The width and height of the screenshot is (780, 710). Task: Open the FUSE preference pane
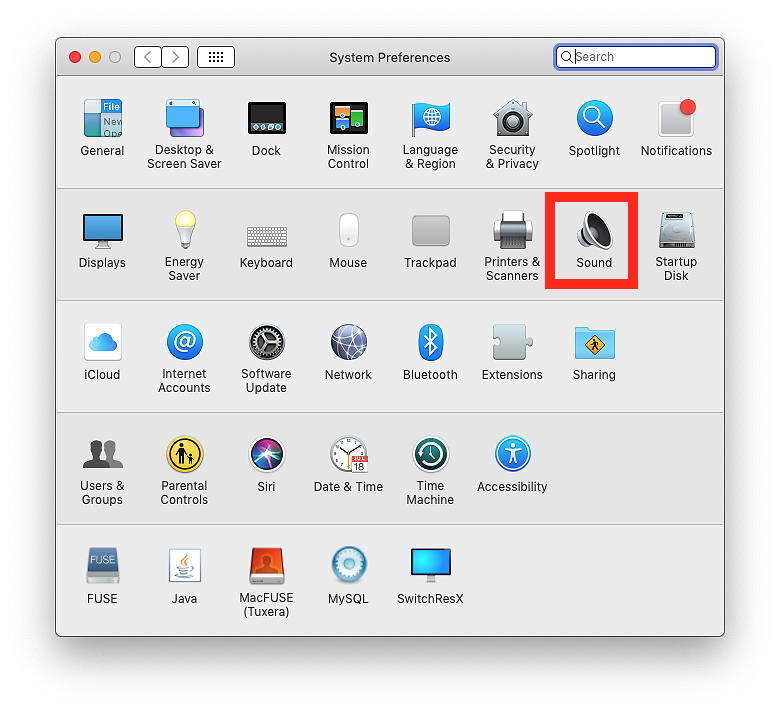(x=102, y=576)
